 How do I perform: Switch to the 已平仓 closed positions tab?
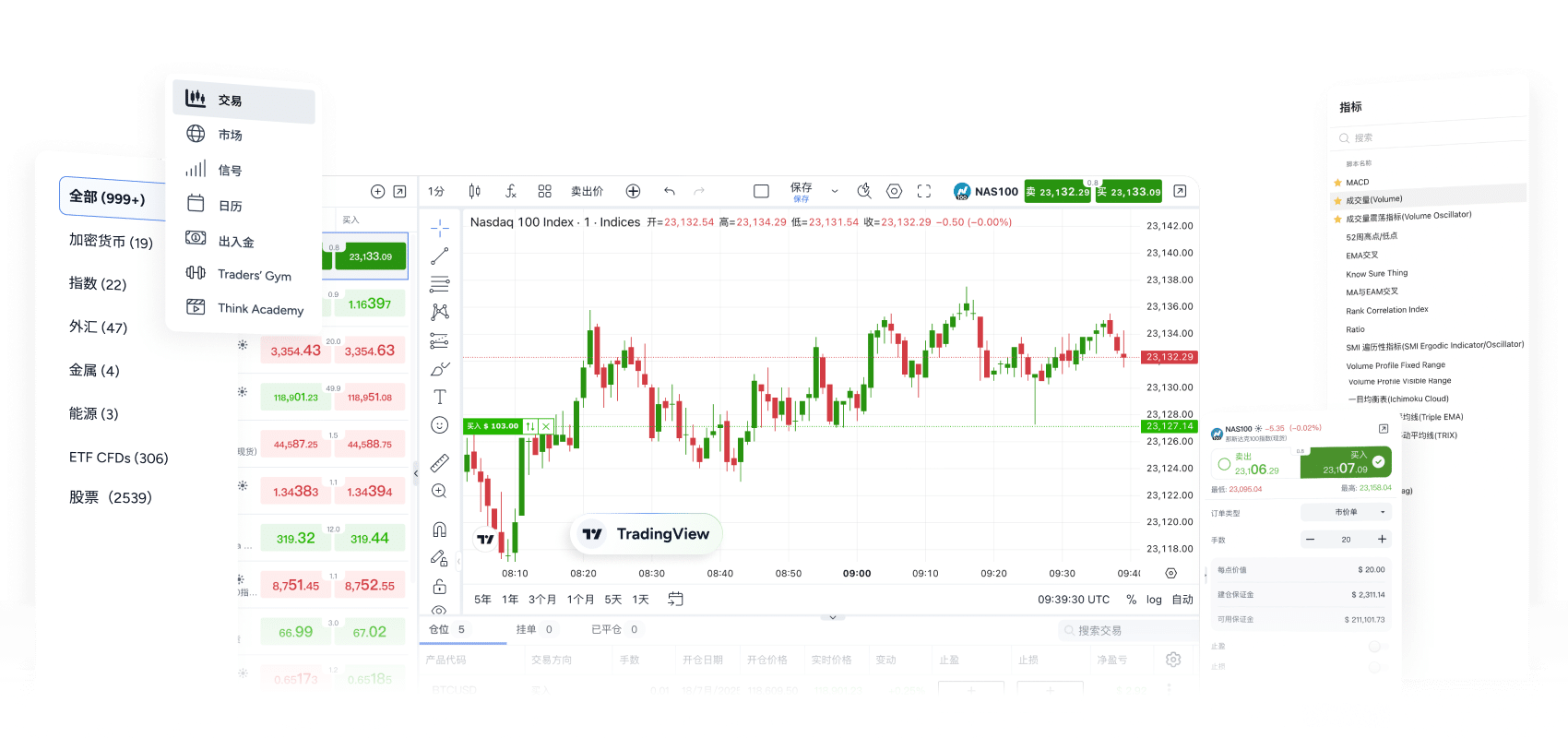(615, 629)
